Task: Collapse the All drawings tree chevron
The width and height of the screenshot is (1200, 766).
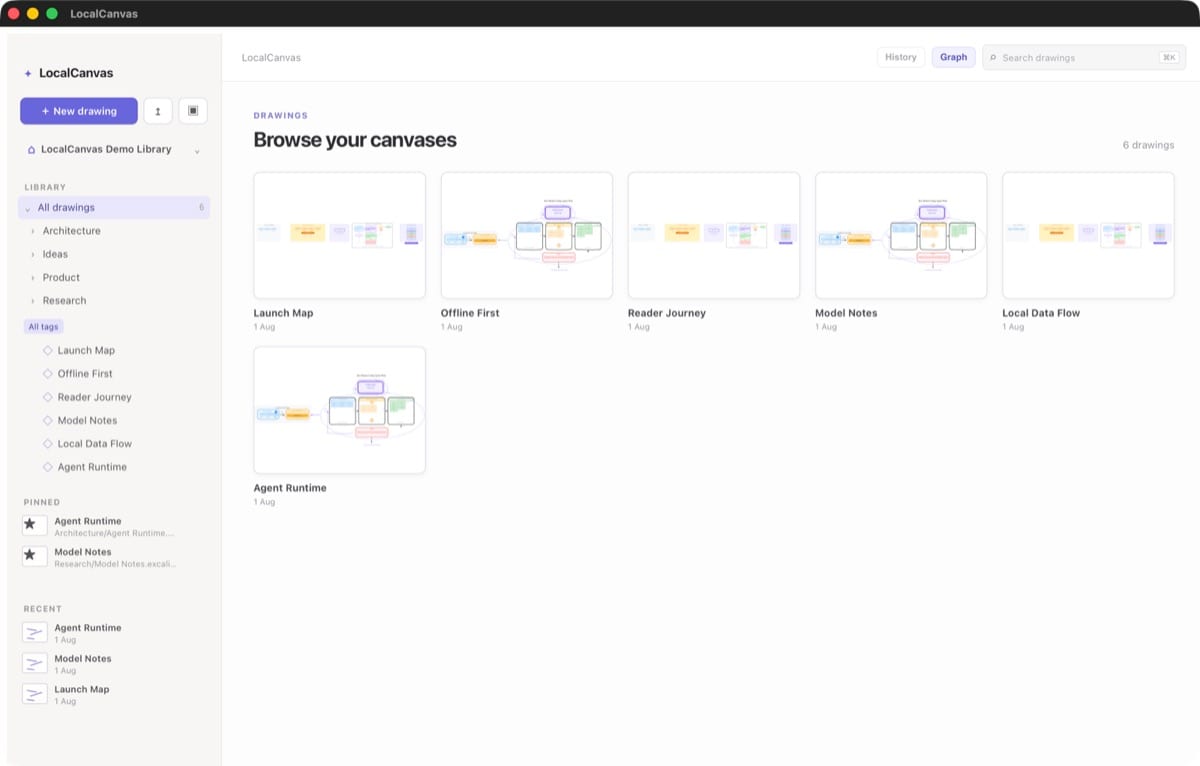Action: [x=27, y=208]
